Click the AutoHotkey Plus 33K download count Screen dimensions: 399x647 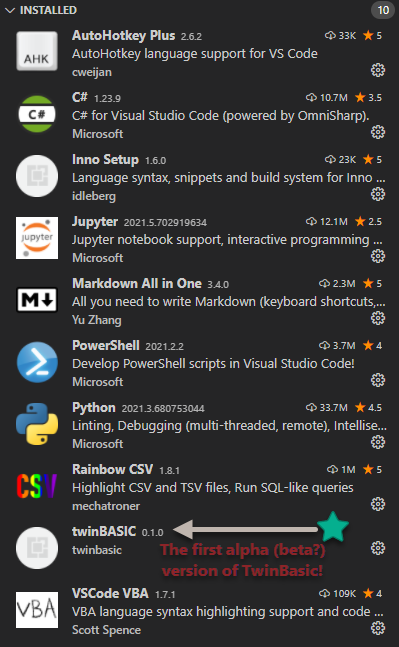(x=340, y=35)
